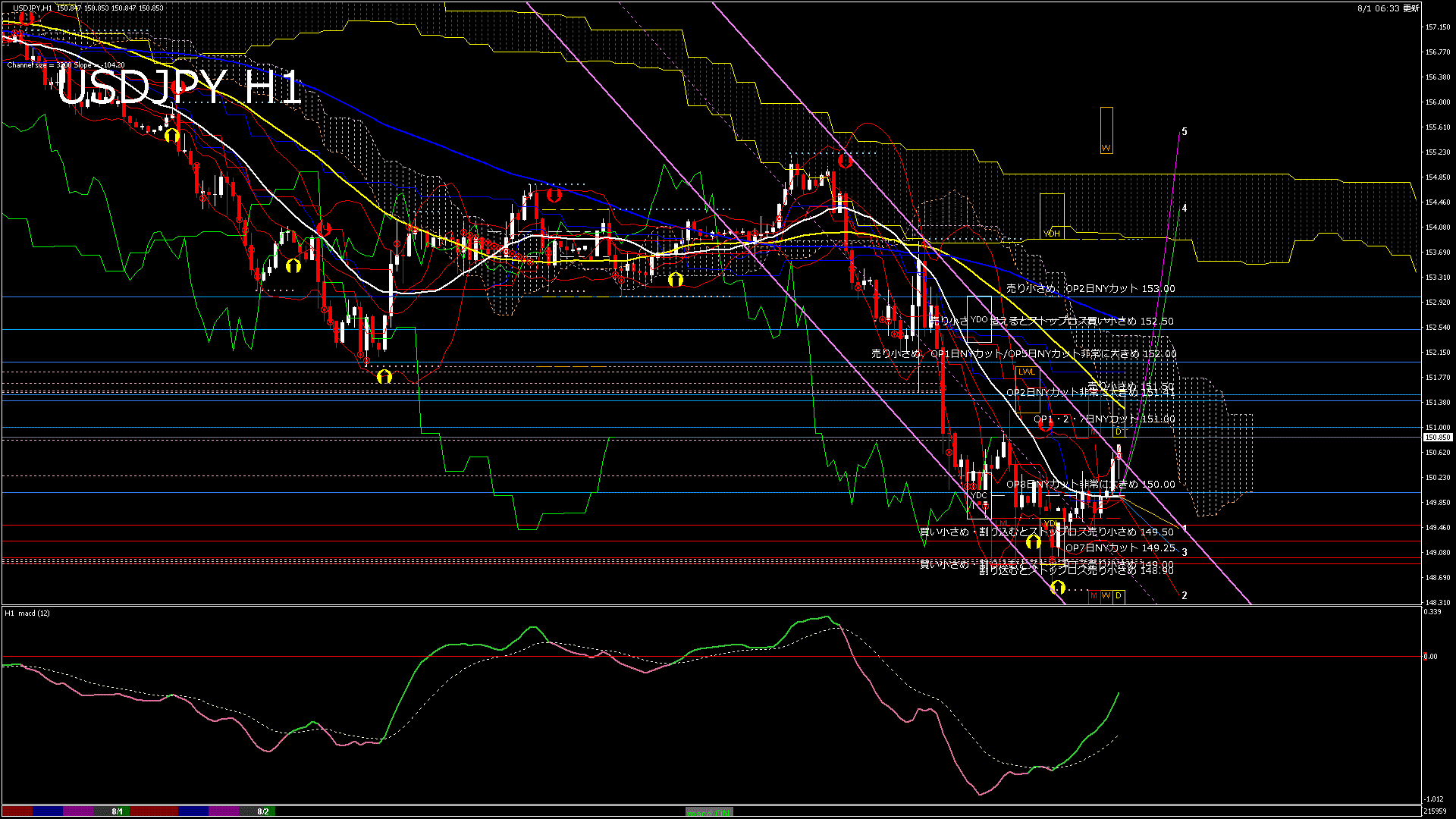Click the first red session swatch
Screen dimensions: 1456x819
(17, 811)
